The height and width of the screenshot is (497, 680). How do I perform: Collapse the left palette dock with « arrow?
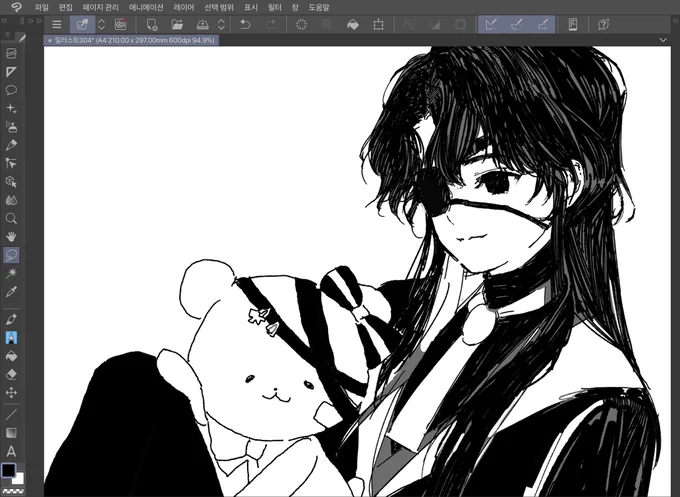click(x=4, y=20)
